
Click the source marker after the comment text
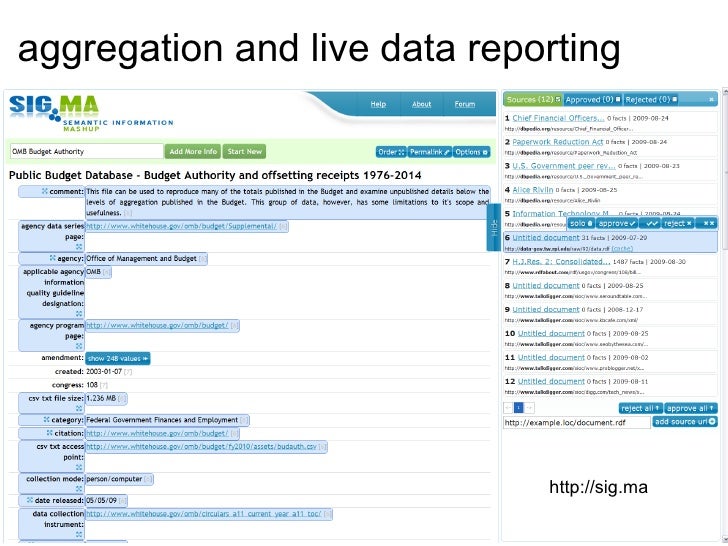pyautogui.click(x=128, y=213)
